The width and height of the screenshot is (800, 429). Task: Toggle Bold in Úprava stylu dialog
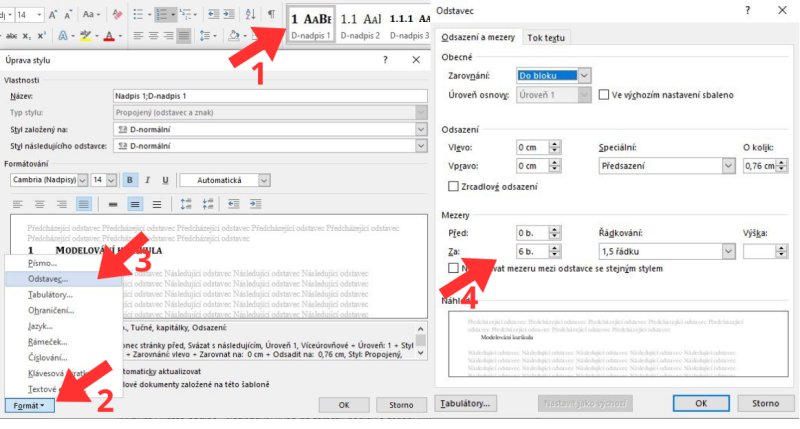(130, 180)
